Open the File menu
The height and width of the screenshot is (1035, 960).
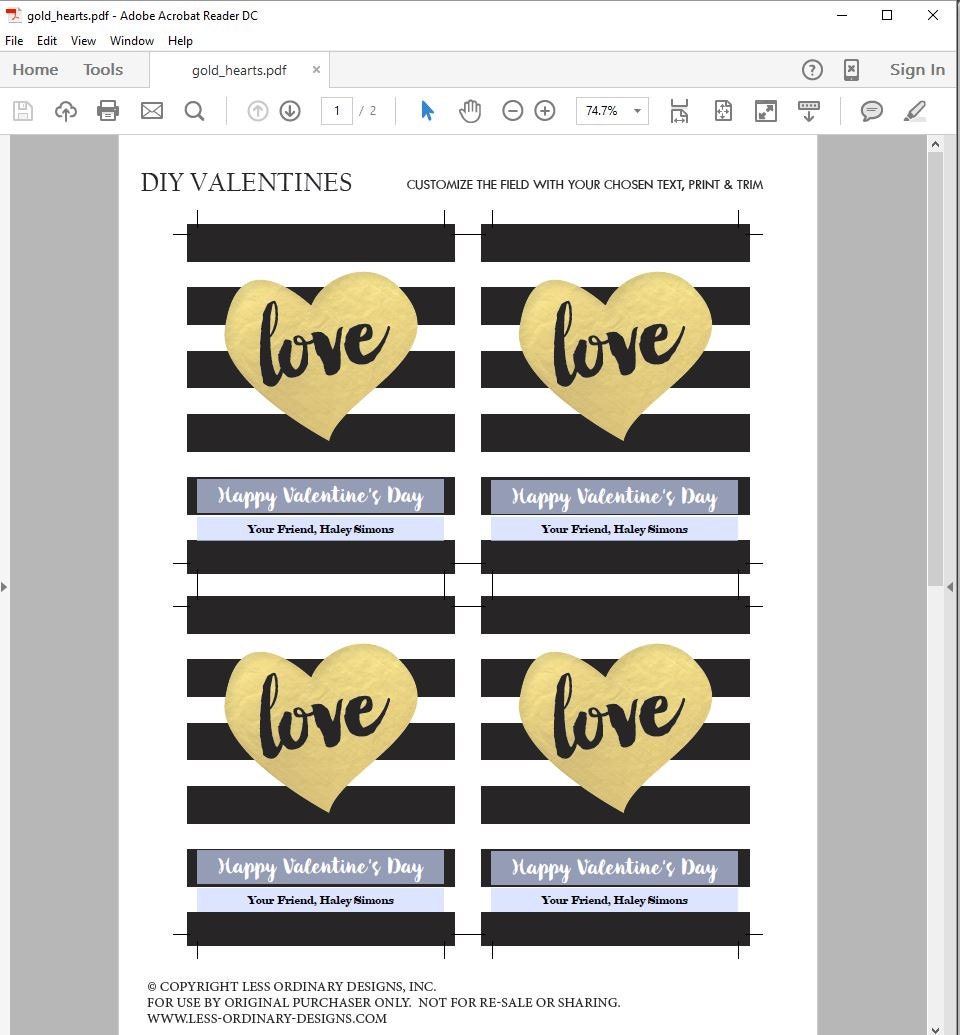point(14,41)
